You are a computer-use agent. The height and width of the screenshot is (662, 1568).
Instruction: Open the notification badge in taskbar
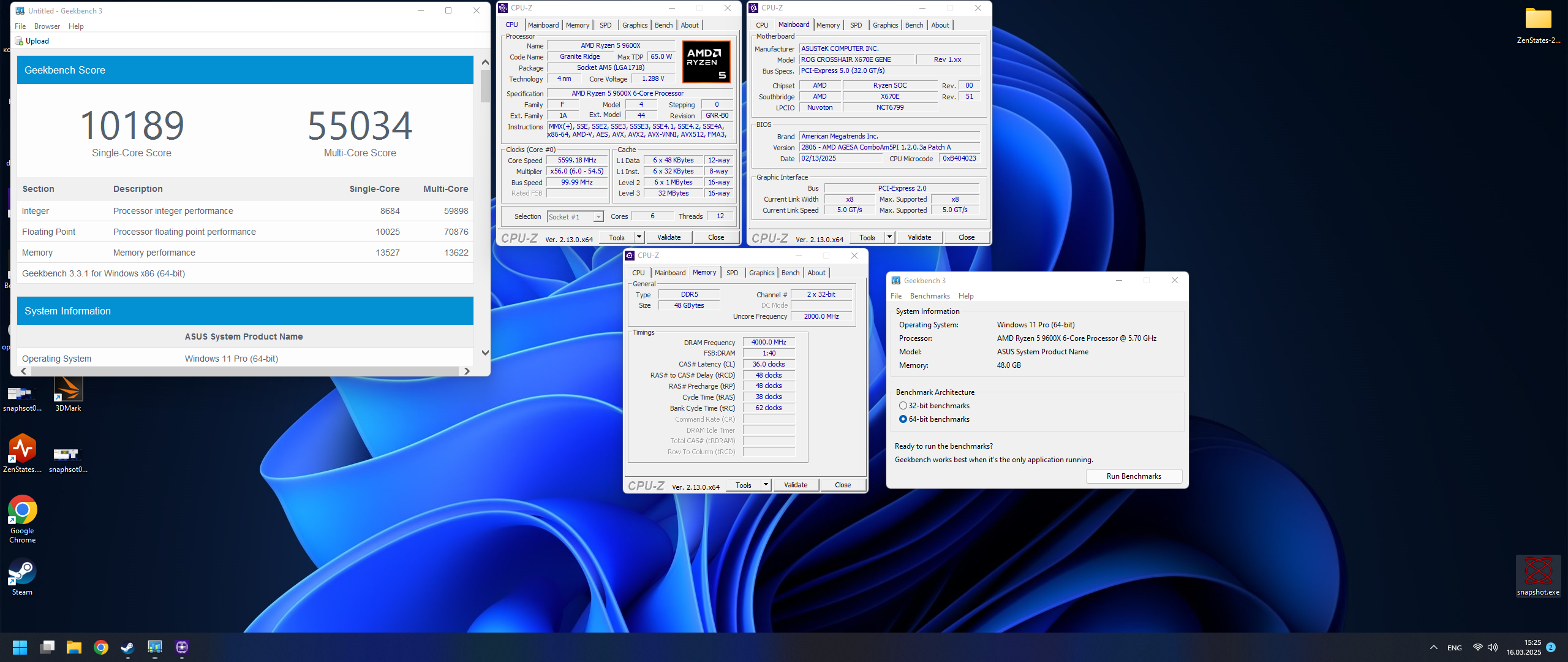[1551, 647]
